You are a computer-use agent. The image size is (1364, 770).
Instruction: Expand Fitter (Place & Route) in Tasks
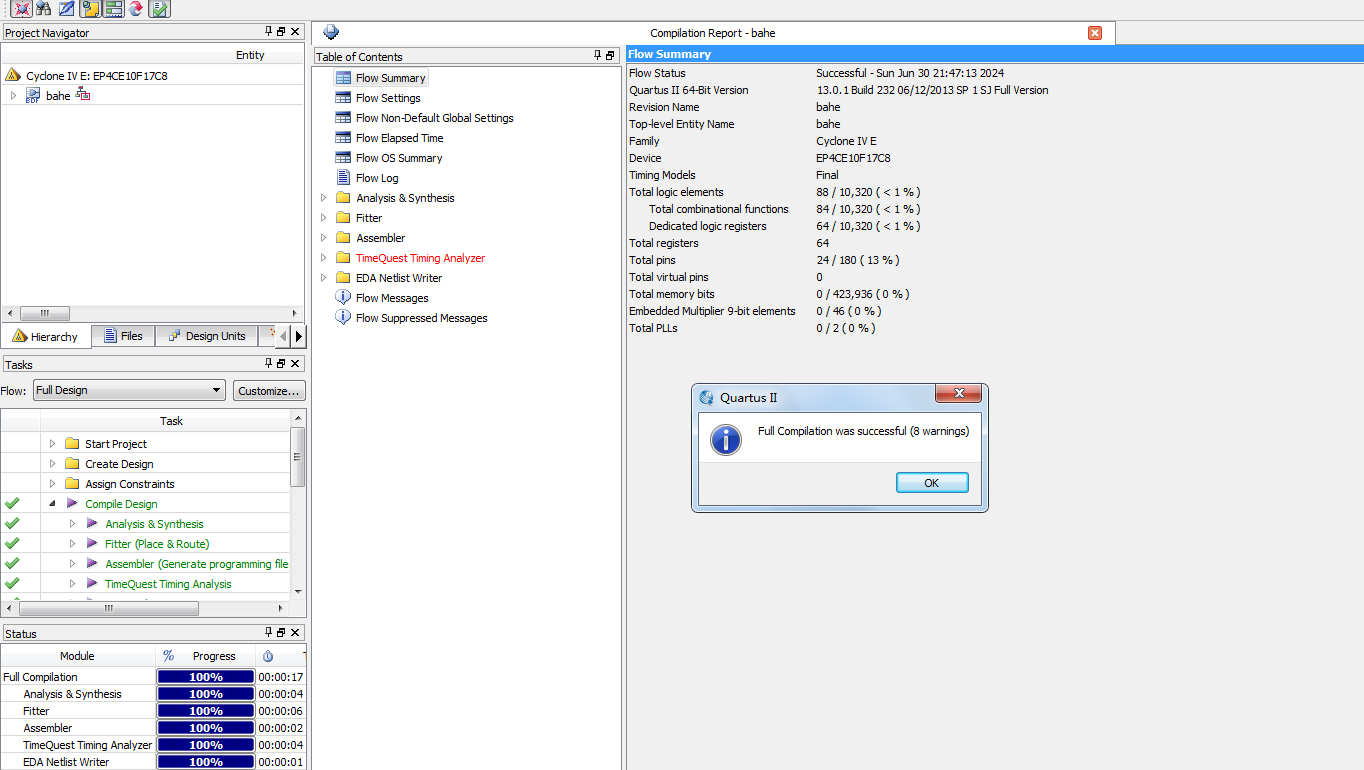tap(73, 544)
